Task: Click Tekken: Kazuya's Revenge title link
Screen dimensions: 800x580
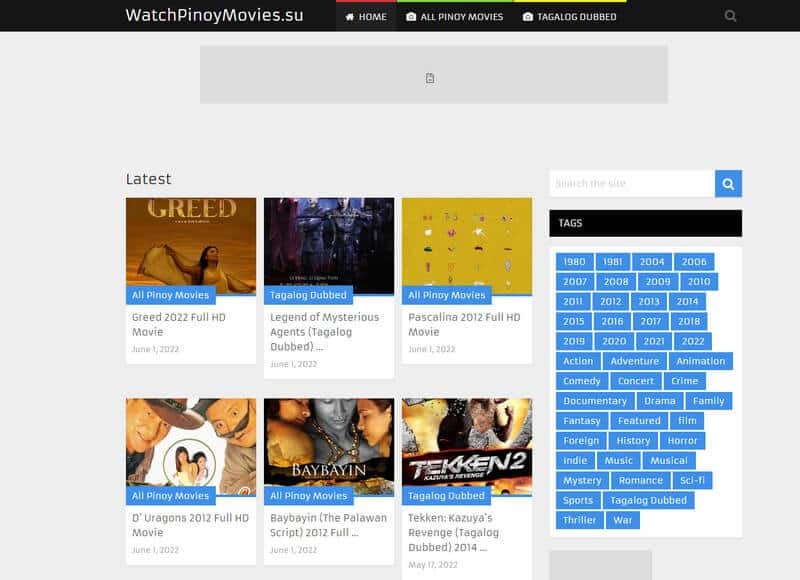Action: [x=454, y=533]
